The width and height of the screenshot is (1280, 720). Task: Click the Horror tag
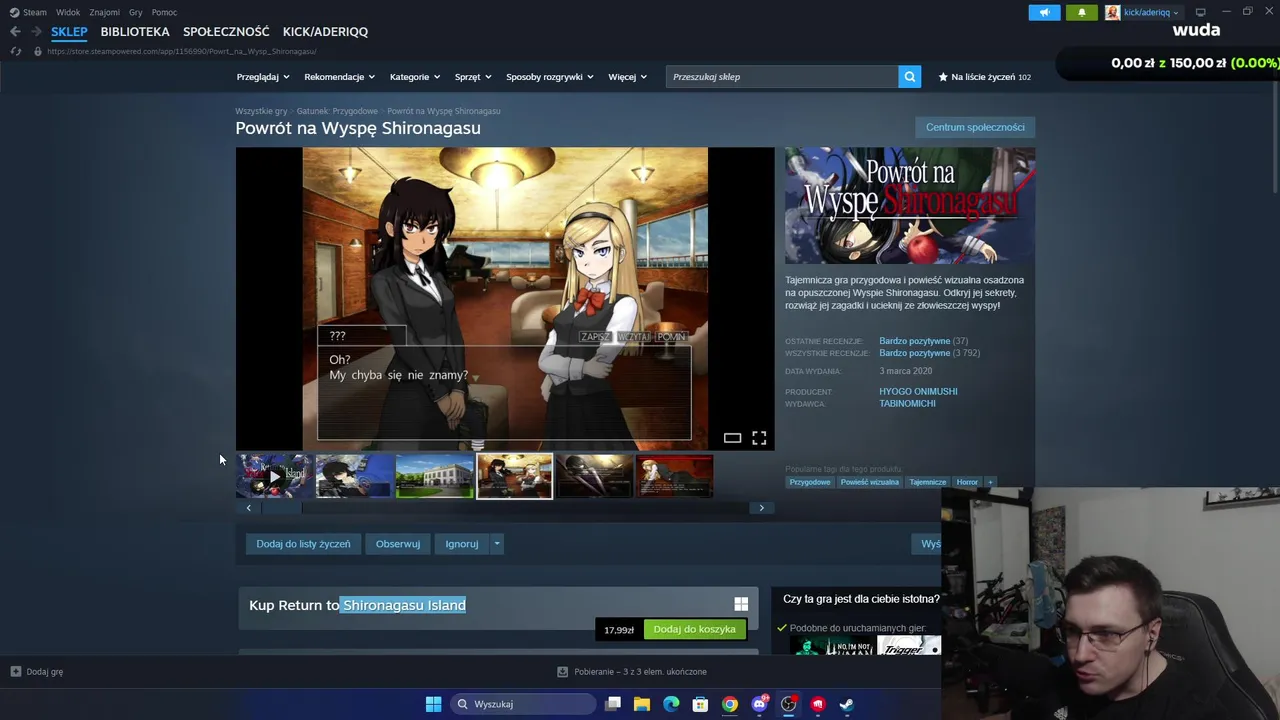tap(967, 482)
